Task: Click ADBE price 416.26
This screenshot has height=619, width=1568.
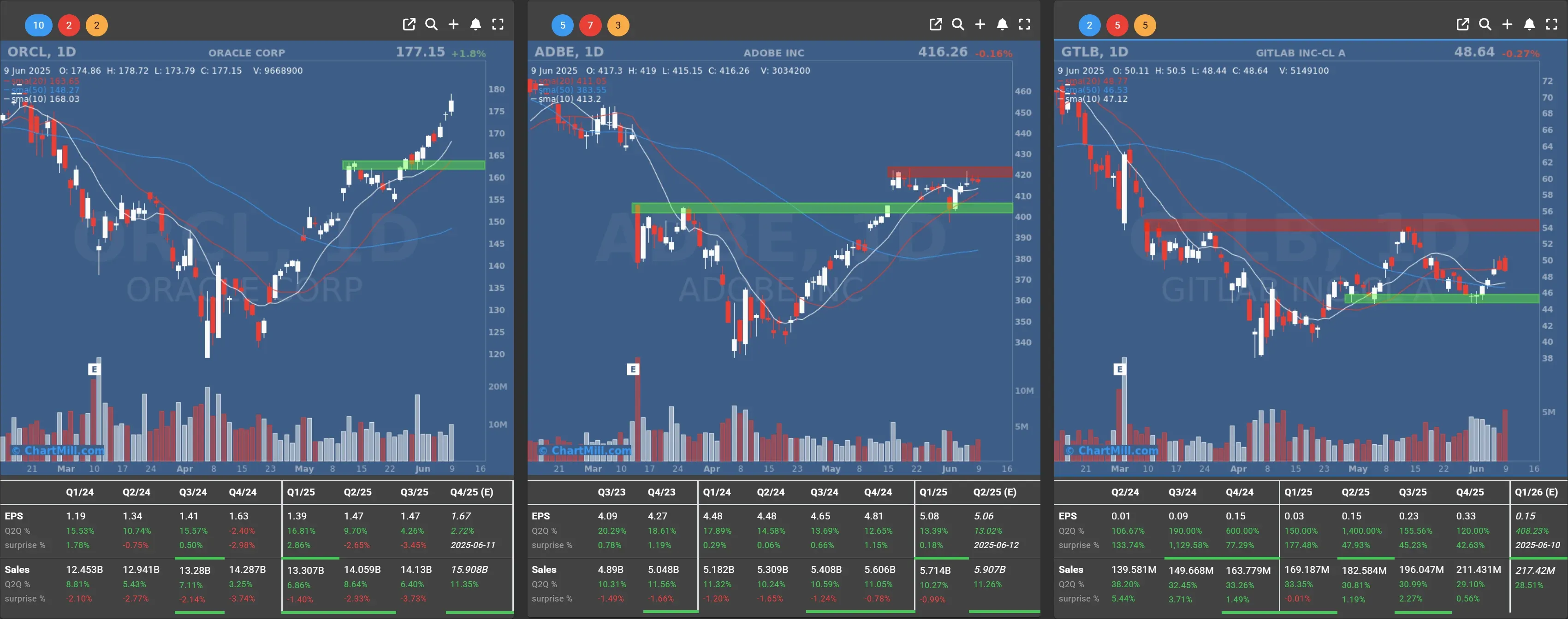Action: [943, 52]
